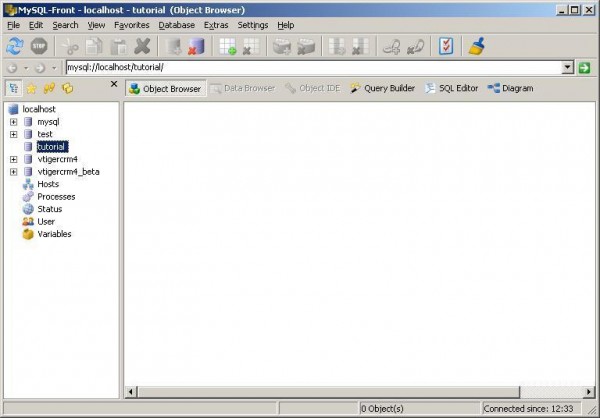Click the mysql://localhost/tutorial/ address field
Screen dimensions: 600x418
point(314,68)
